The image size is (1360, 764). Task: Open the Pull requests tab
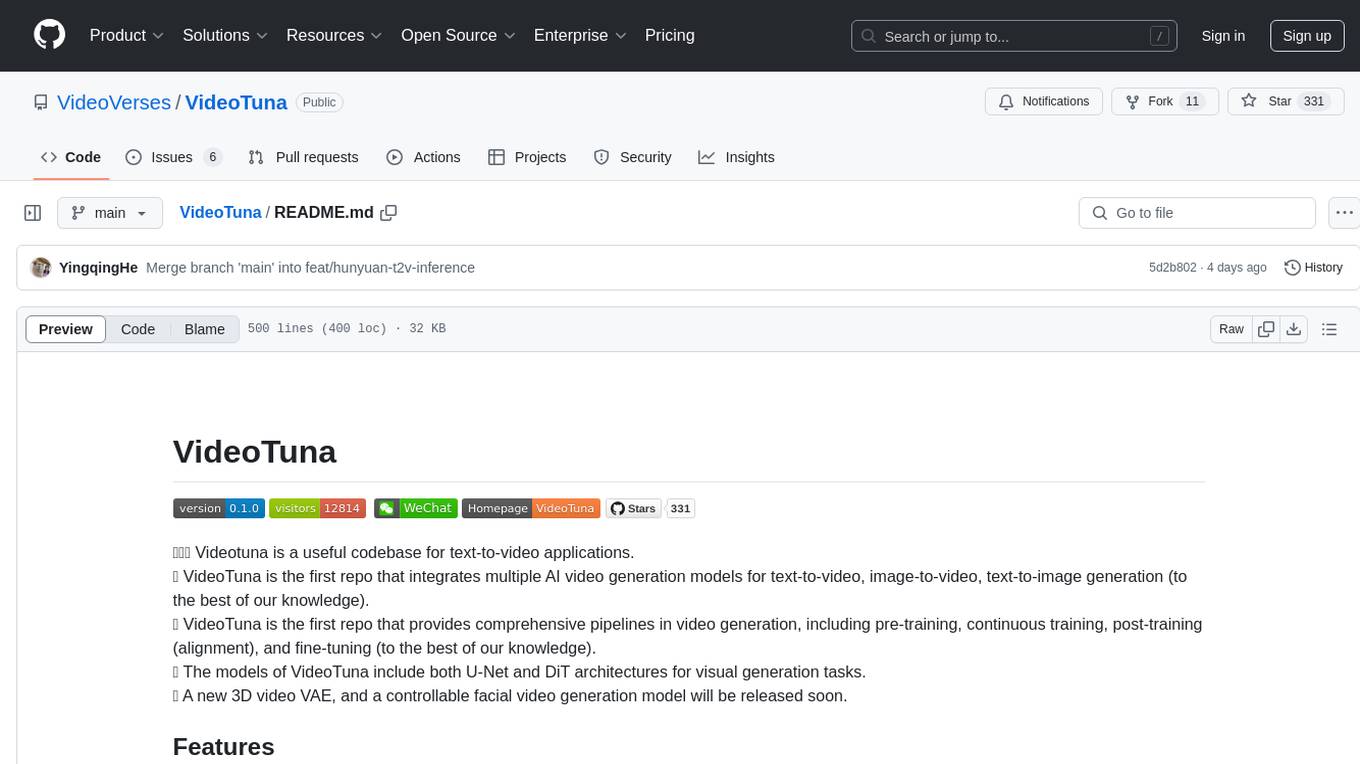click(x=303, y=157)
